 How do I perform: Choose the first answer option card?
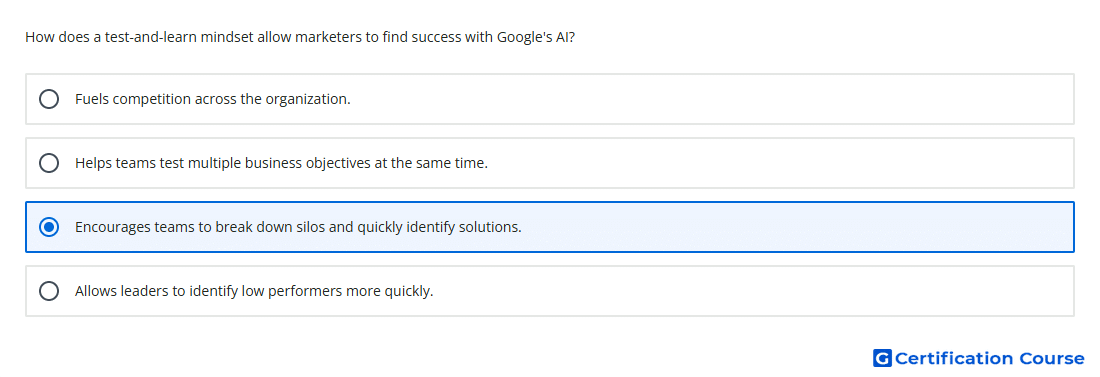(550, 99)
